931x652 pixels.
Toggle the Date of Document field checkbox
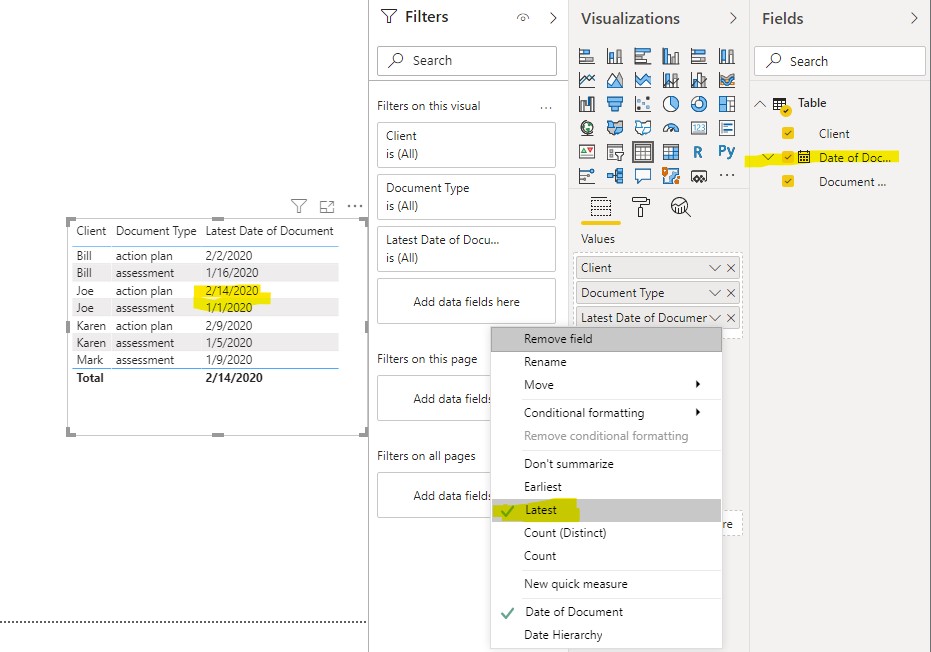pos(788,157)
